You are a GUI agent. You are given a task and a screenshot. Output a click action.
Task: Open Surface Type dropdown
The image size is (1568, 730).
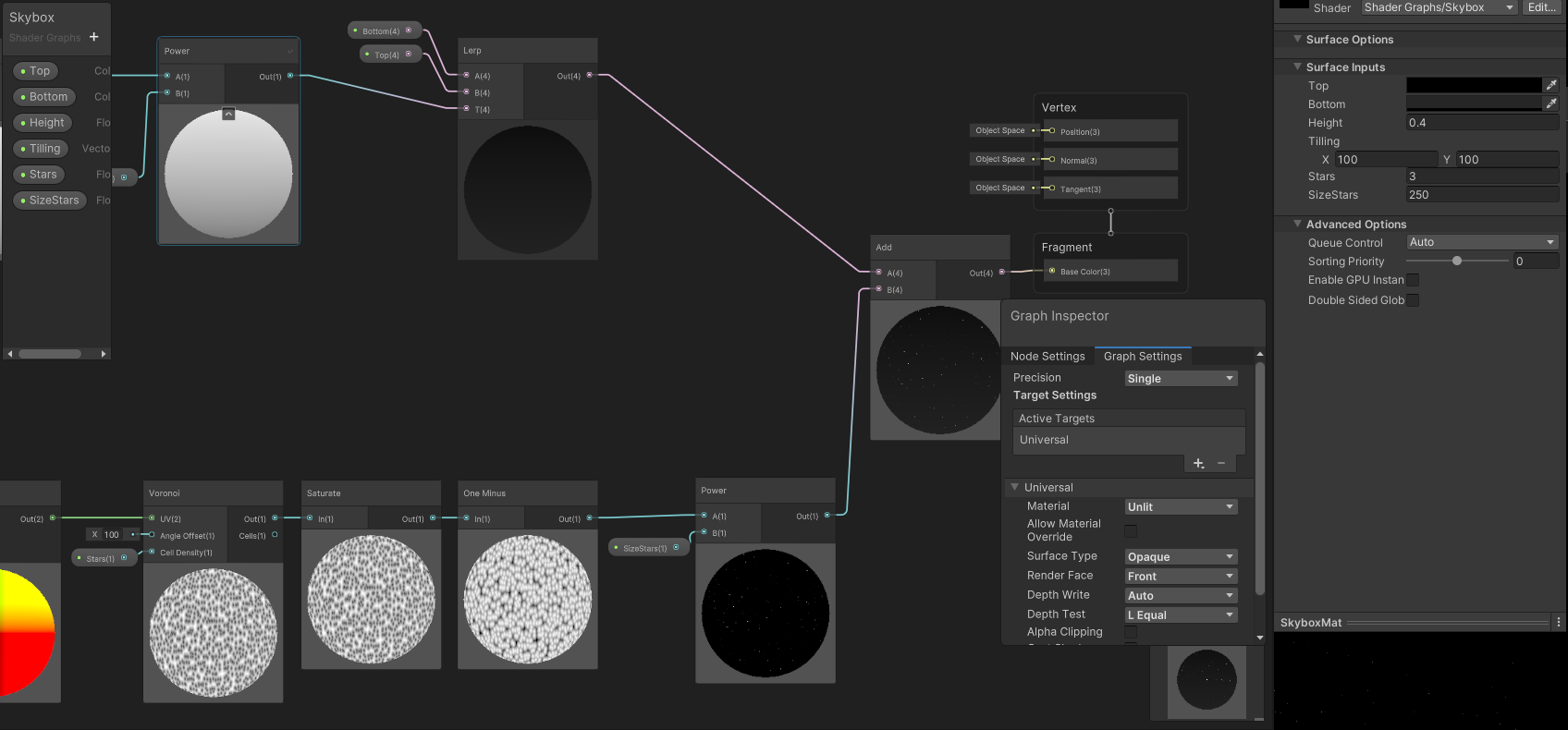(1181, 557)
